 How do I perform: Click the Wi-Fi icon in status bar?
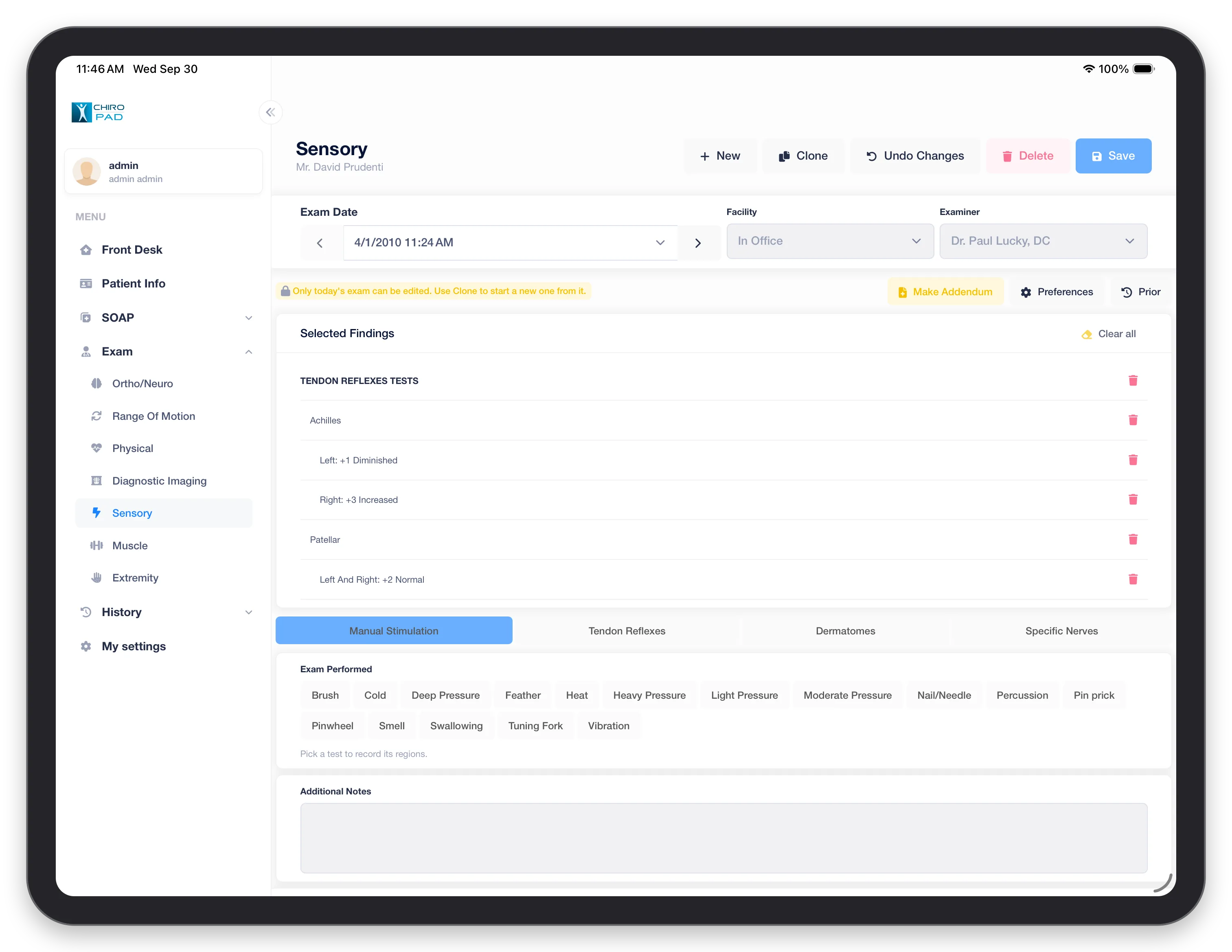click(1089, 69)
